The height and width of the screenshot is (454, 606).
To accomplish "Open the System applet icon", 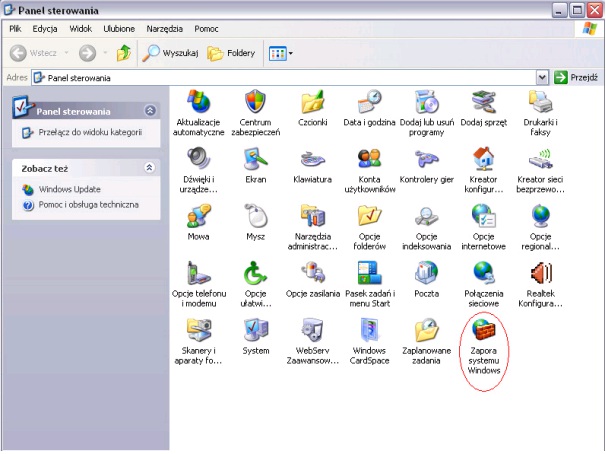I will (x=255, y=330).
